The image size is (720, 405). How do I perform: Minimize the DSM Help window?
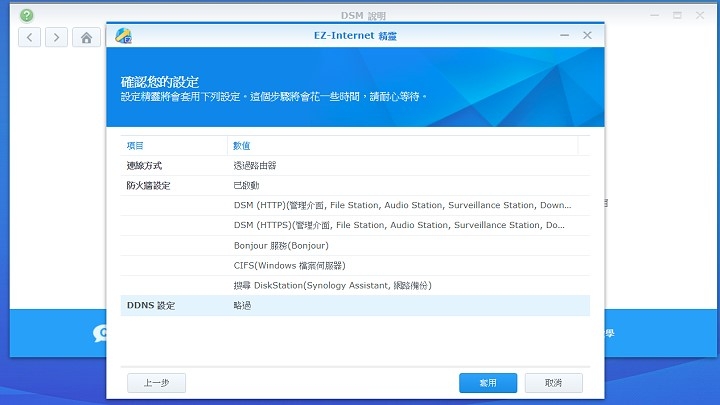tap(655, 15)
